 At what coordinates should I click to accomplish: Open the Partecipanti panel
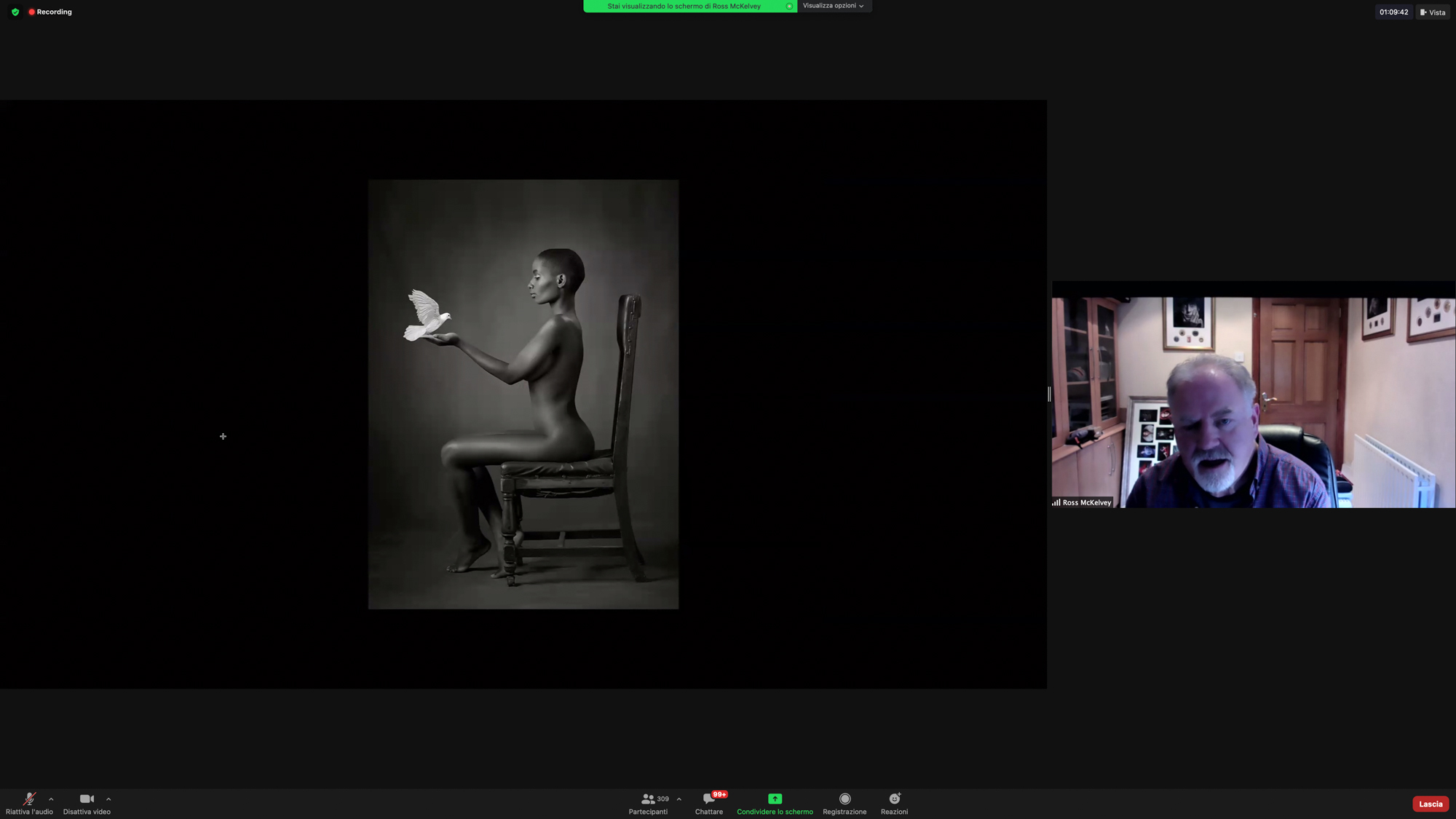[x=648, y=802]
